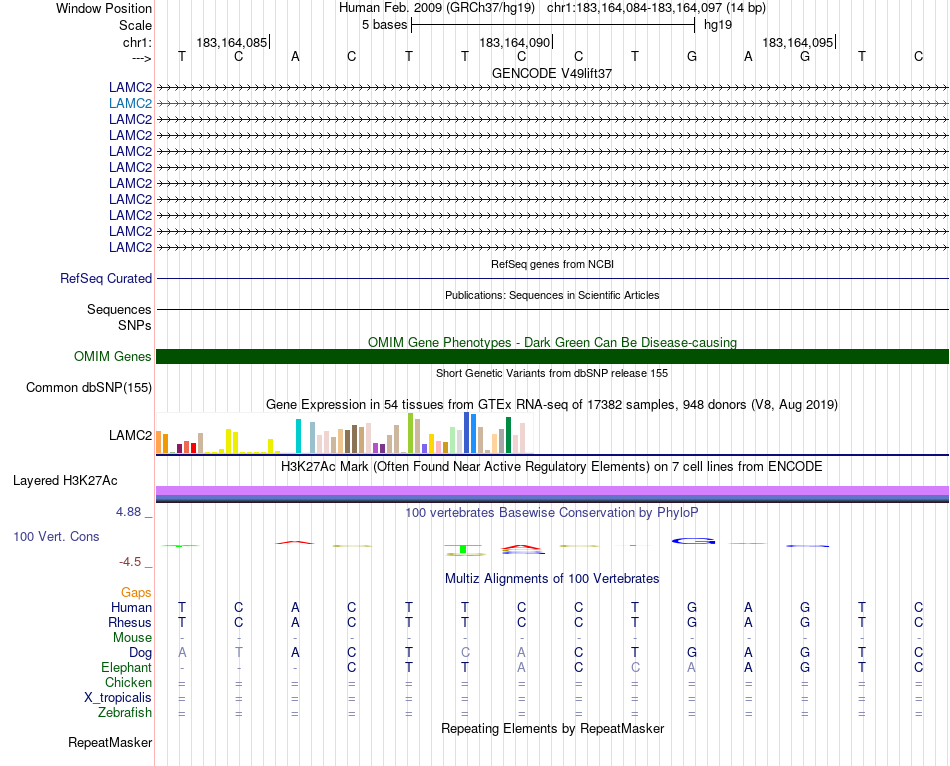This screenshot has width=950, height=766.
Task: Click the Human species label
Action: tap(131, 608)
